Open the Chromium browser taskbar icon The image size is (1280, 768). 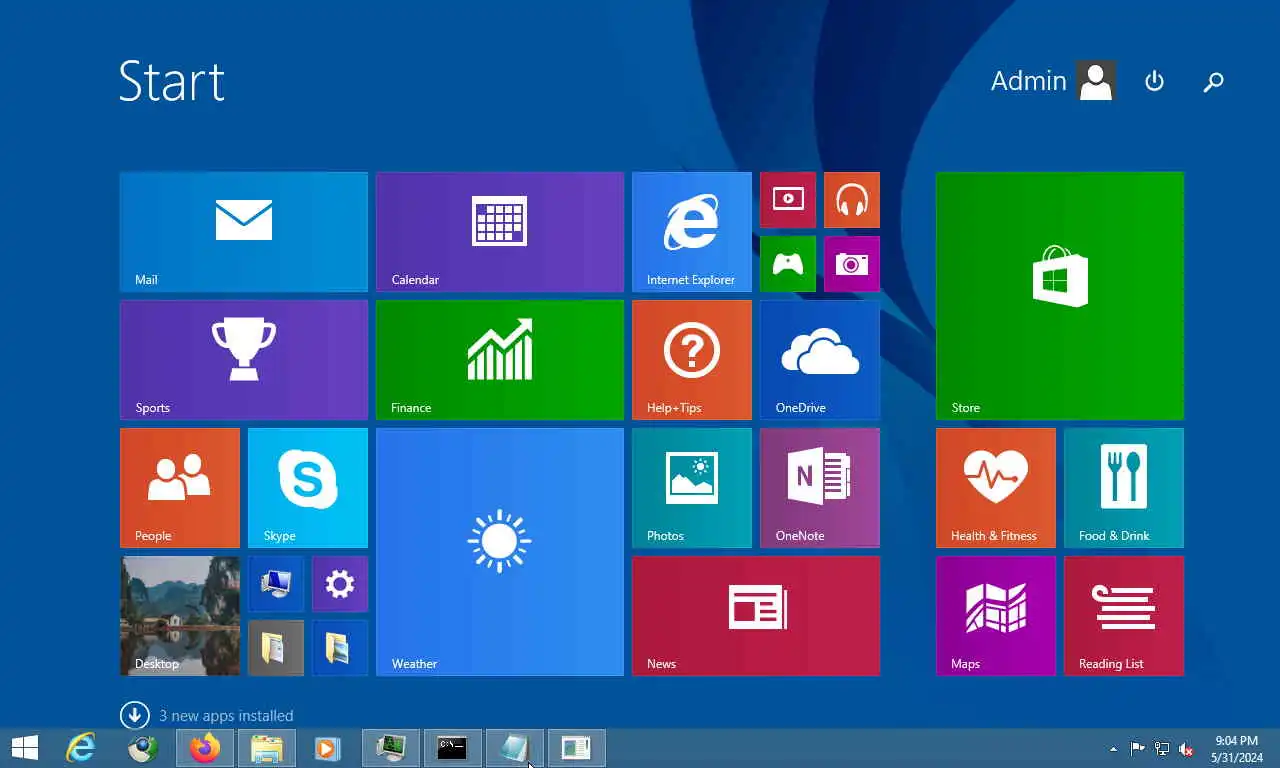(143, 748)
